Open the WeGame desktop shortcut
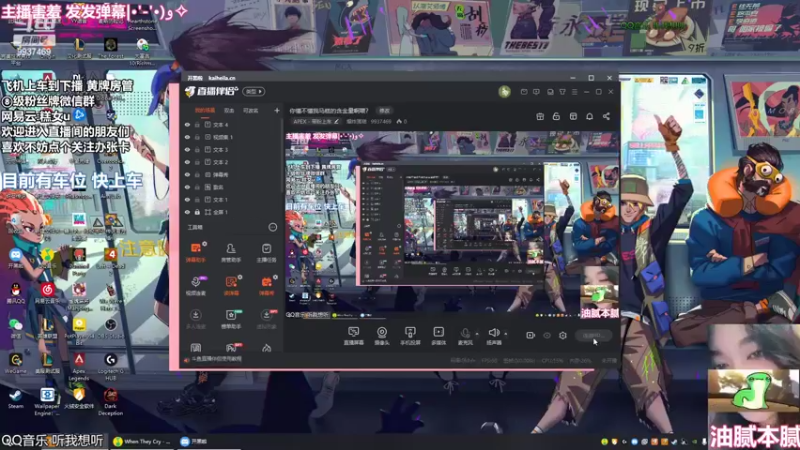This screenshot has width=800, height=450. (x=15, y=363)
